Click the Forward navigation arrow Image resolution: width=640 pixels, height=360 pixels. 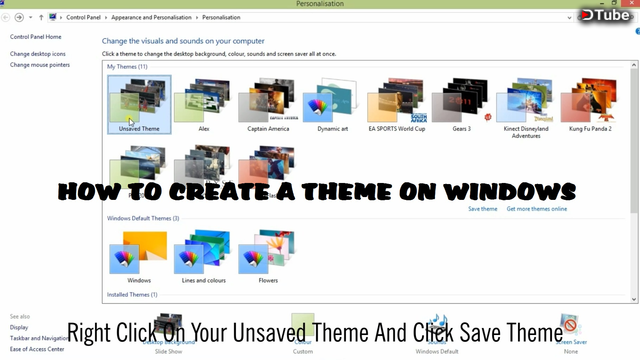point(19,18)
